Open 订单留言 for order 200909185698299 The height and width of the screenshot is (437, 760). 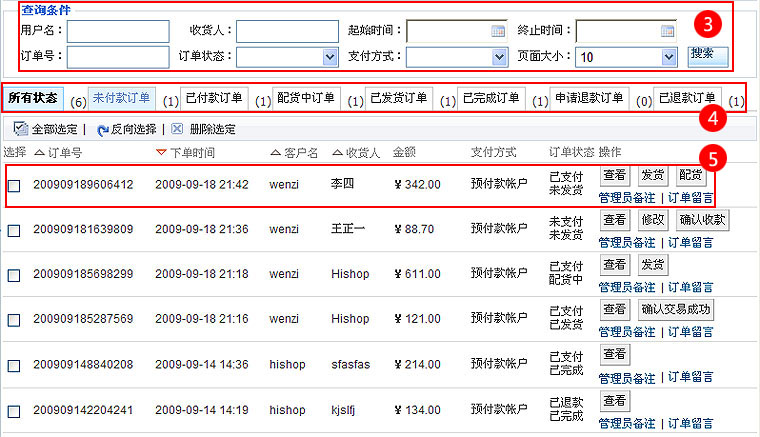[x=691, y=288]
